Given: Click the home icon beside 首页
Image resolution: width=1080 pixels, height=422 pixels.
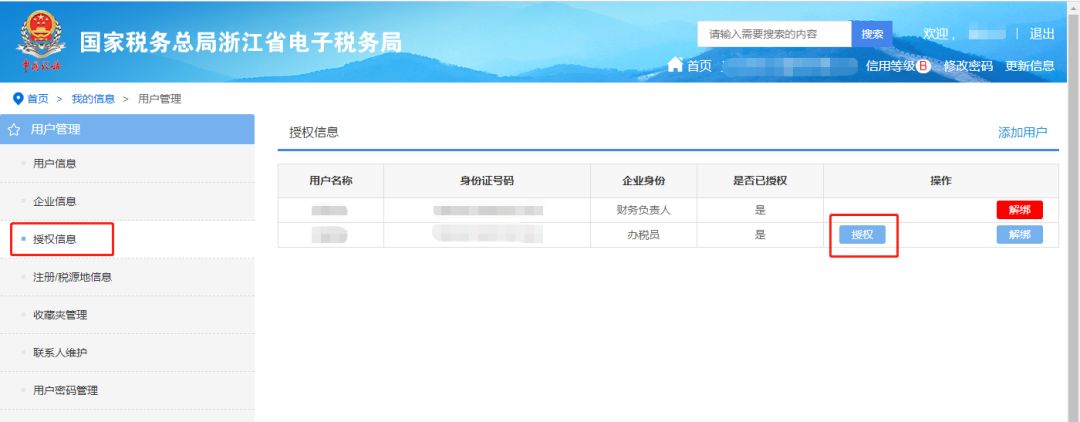Looking at the screenshot, I should 675,65.
